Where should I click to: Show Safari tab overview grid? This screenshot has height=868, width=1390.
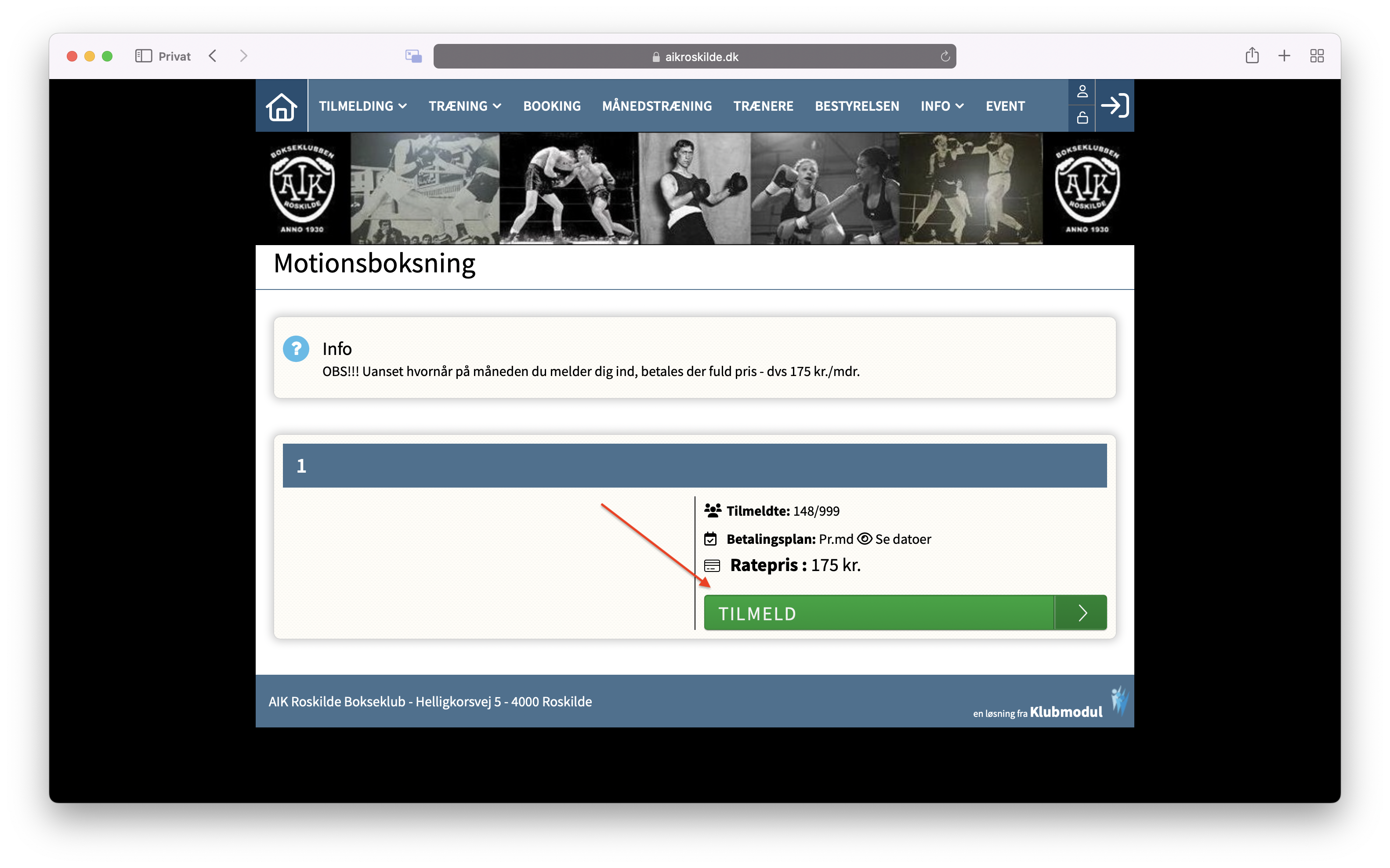coord(1317,56)
